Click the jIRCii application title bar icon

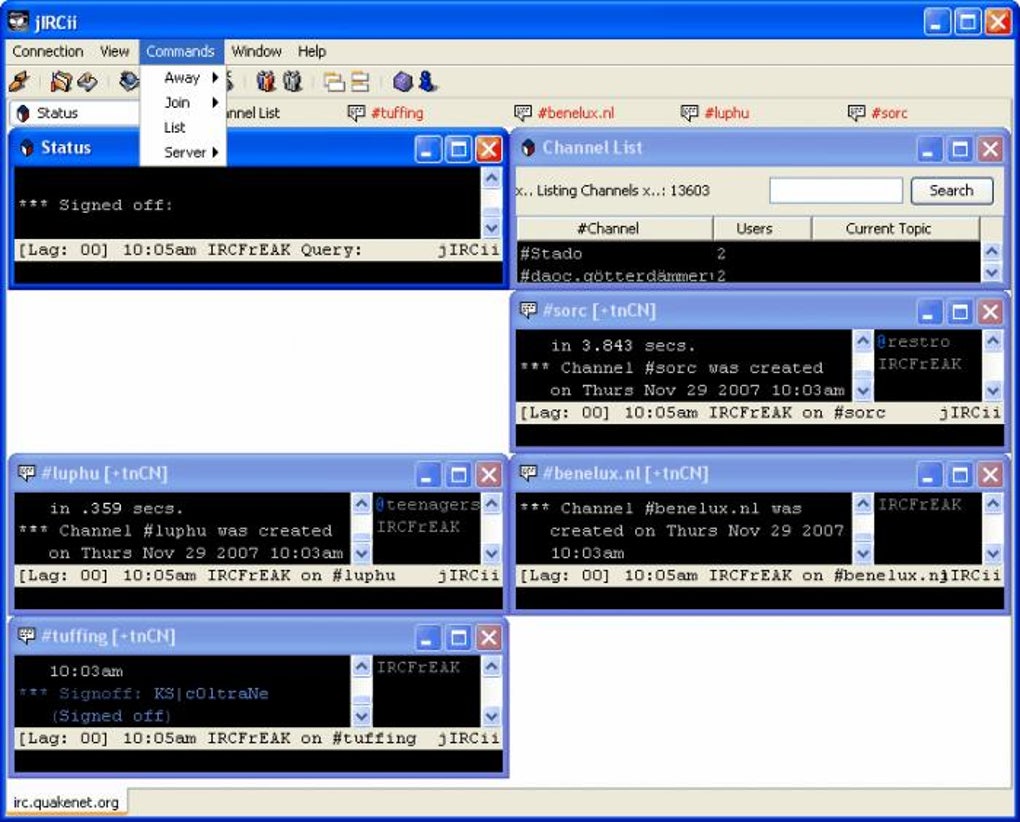(x=19, y=21)
